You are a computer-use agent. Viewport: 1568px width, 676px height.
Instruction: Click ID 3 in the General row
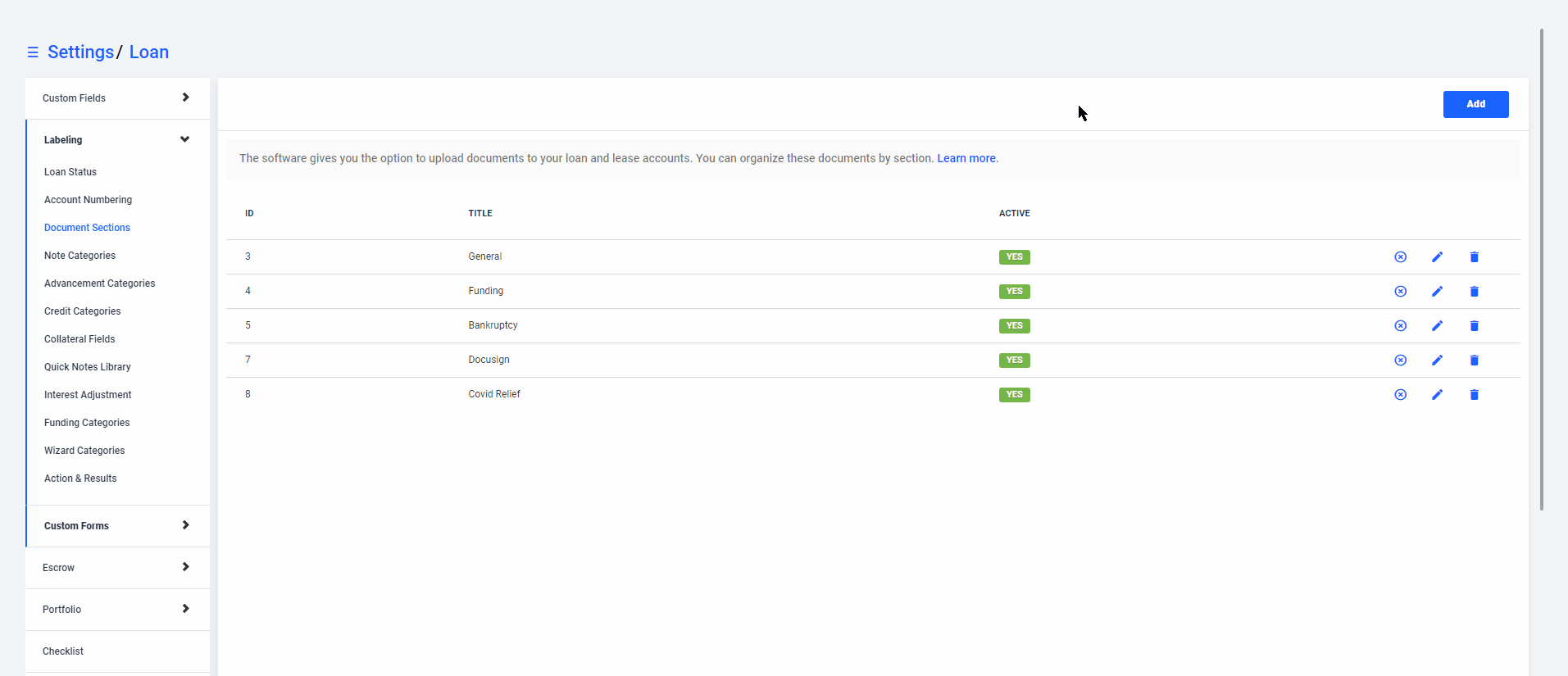tap(248, 256)
